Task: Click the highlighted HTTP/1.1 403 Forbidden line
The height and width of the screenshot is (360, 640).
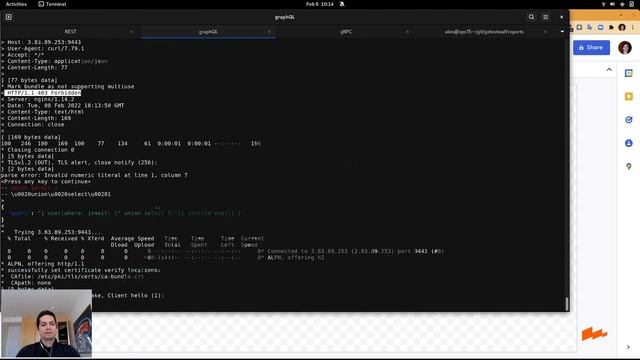Action: coord(44,93)
